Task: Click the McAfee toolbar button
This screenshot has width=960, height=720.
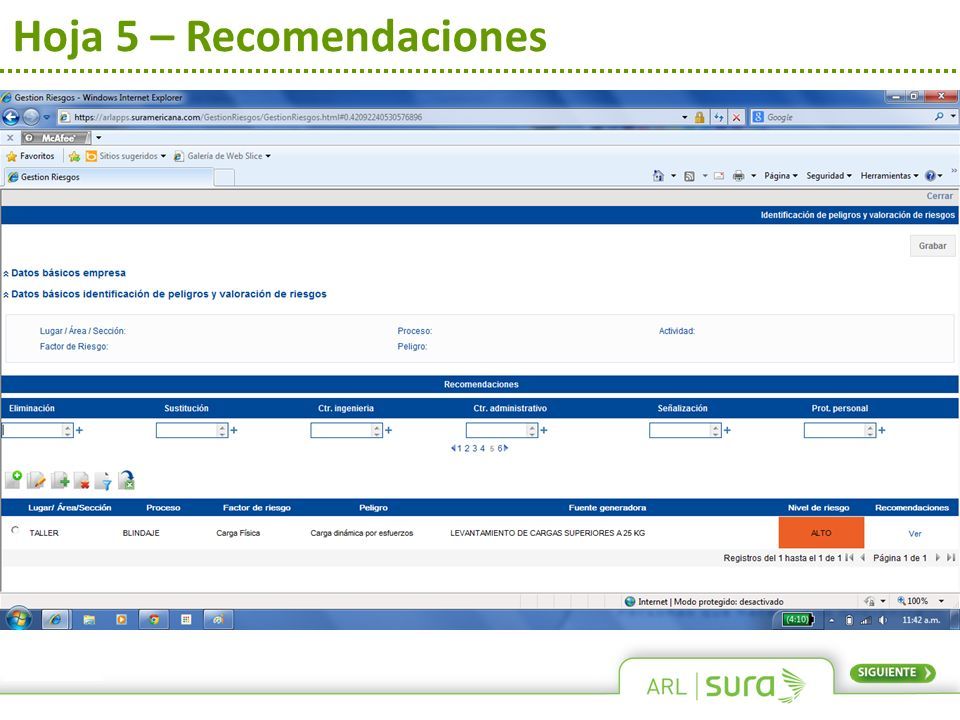Action: point(56,138)
